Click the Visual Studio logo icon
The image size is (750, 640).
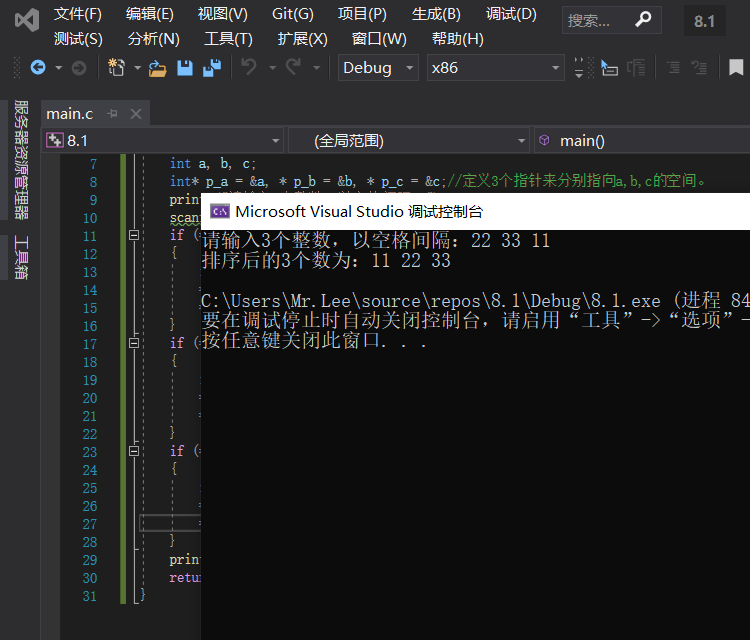[x=27, y=21]
